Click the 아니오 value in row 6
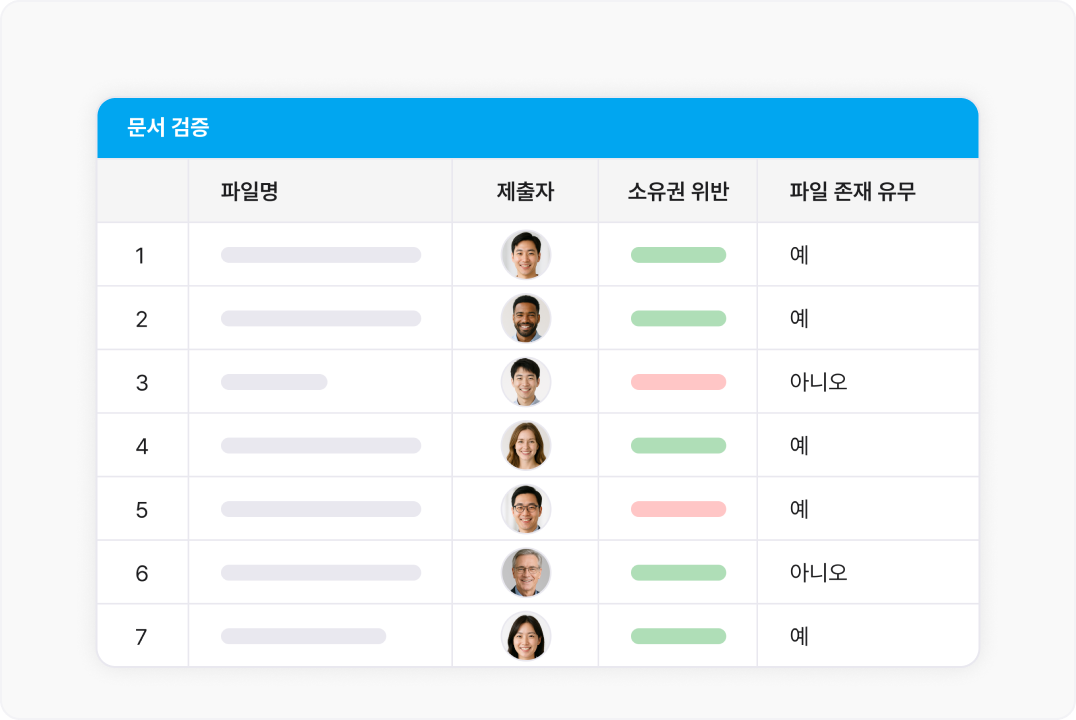1076x720 pixels. coord(818,572)
